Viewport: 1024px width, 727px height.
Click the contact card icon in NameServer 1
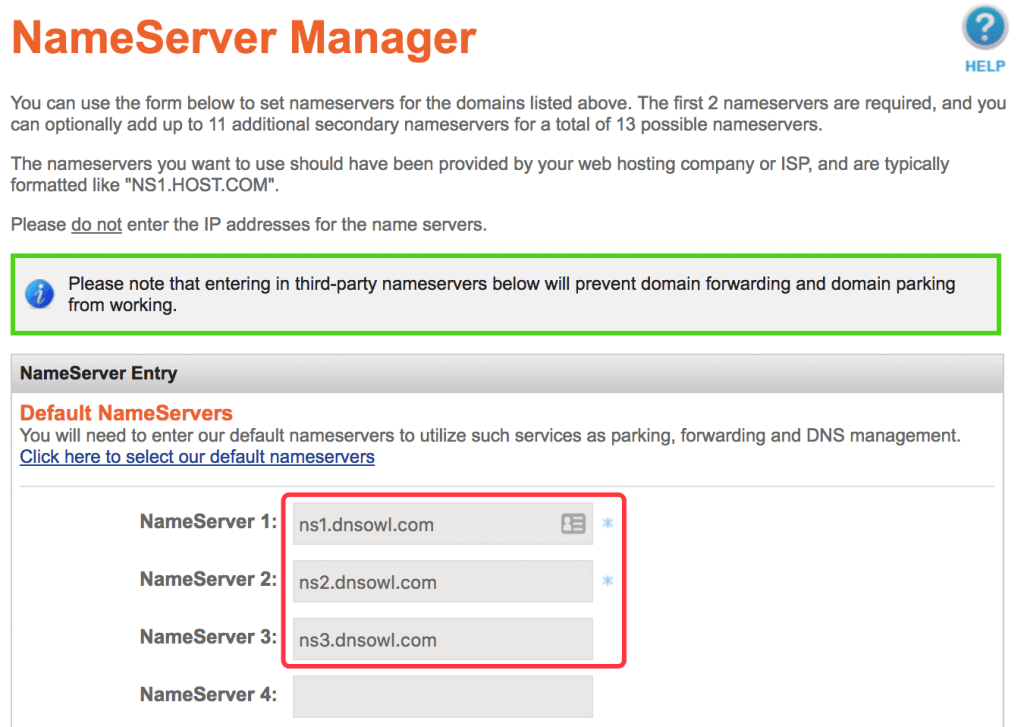(x=573, y=524)
